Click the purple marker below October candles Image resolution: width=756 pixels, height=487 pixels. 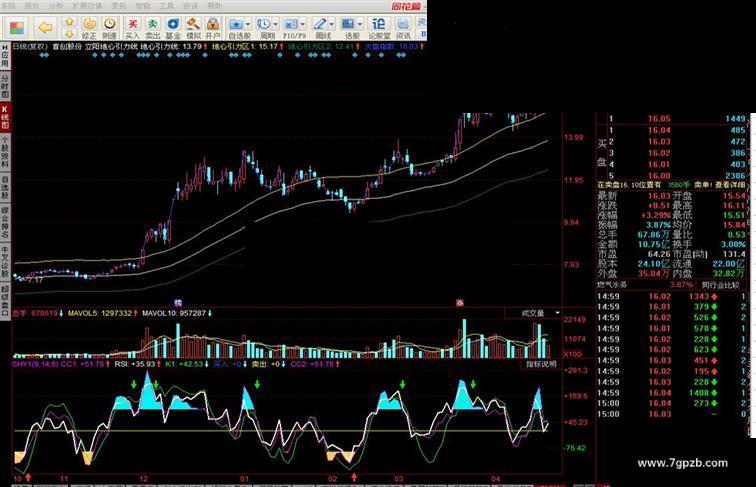point(178,303)
